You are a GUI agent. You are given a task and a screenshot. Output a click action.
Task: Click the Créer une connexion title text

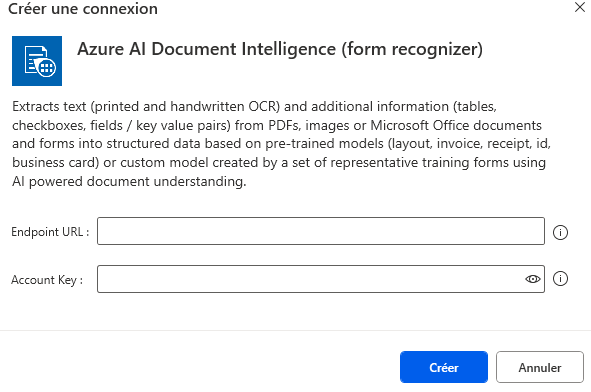83,8
